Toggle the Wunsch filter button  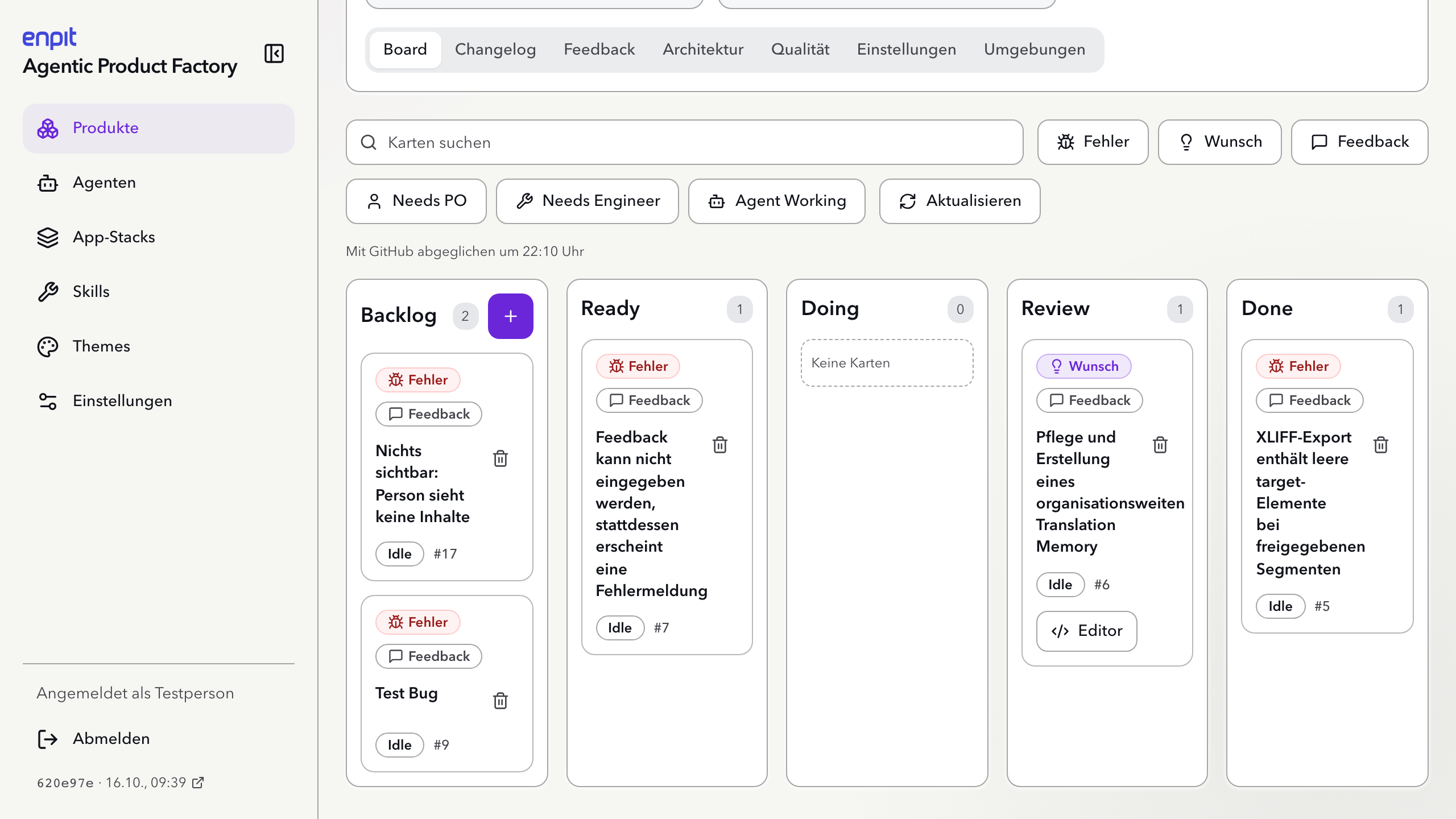pyautogui.click(x=1219, y=142)
